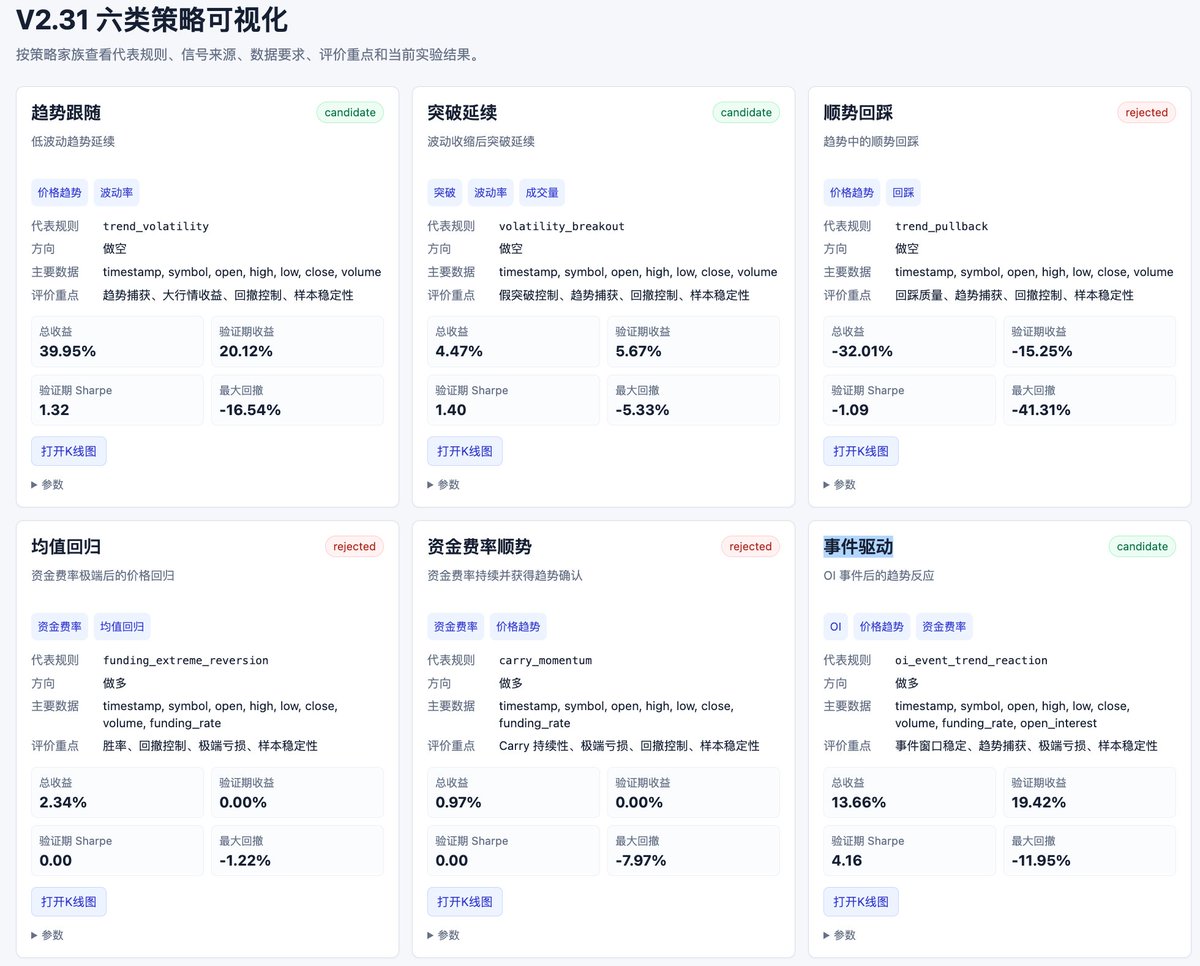
Task: Select 波动率 tag in 突破延续 card
Action: point(490,193)
